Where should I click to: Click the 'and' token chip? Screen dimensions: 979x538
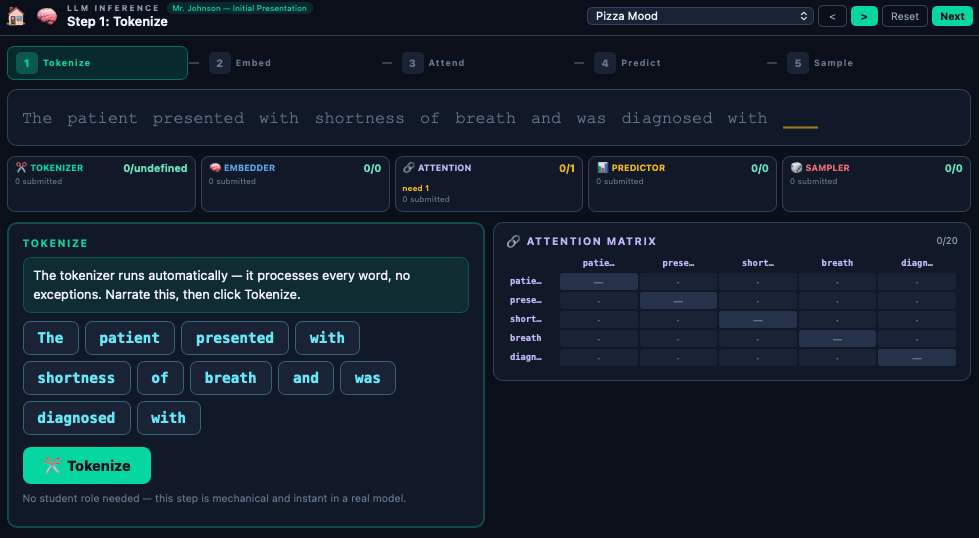[x=306, y=378]
